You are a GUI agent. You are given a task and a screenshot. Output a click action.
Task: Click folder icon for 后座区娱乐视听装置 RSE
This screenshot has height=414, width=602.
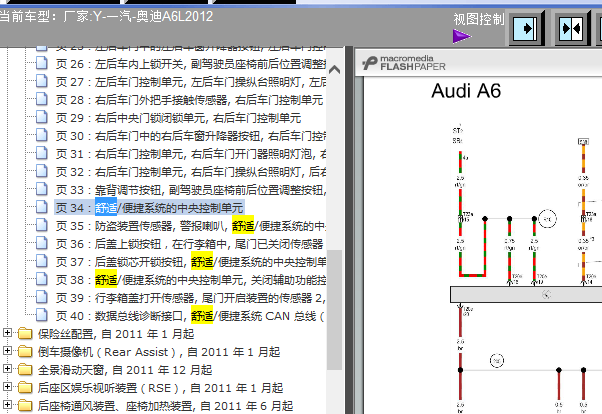point(25,388)
